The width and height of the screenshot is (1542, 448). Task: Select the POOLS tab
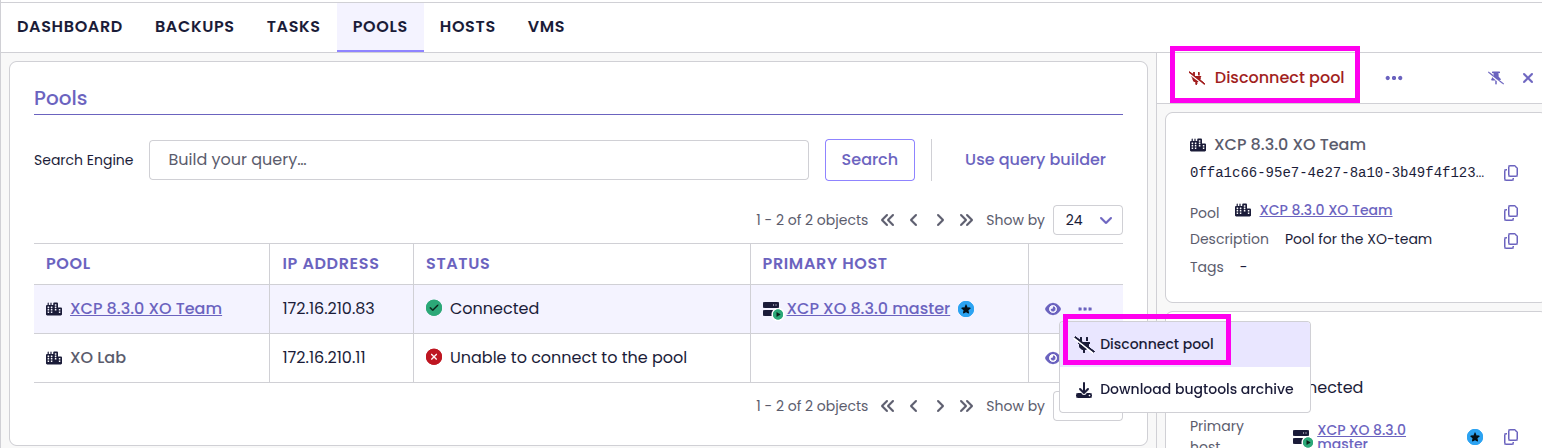(380, 27)
